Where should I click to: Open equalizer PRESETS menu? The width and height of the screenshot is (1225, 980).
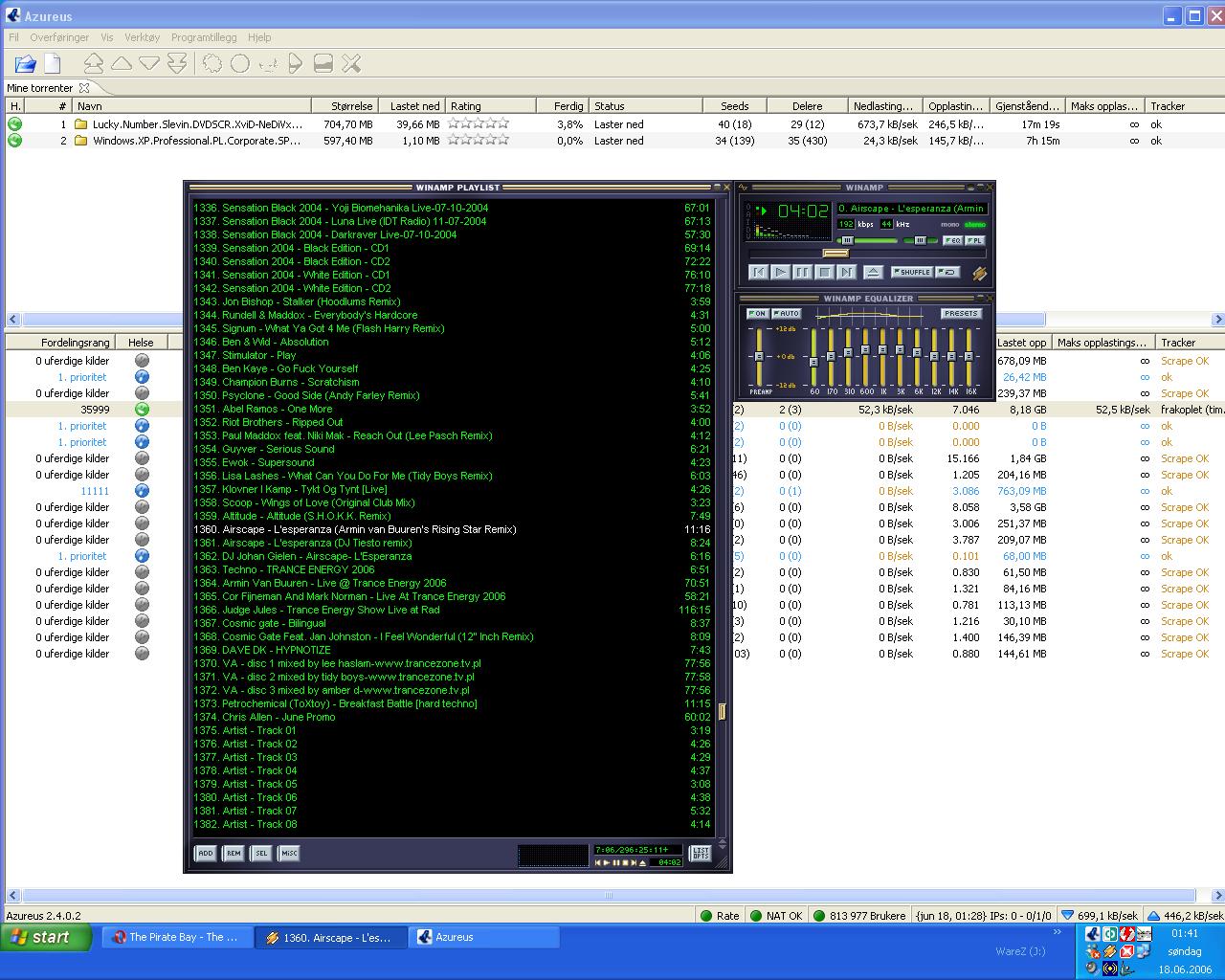(x=960, y=314)
